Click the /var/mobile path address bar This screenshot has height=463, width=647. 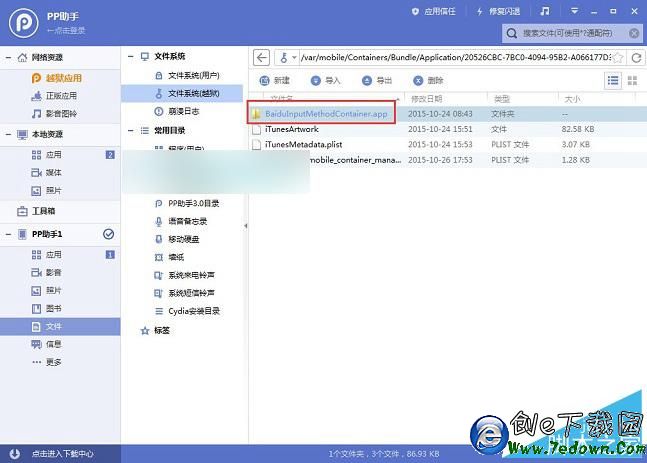tap(456, 57)
